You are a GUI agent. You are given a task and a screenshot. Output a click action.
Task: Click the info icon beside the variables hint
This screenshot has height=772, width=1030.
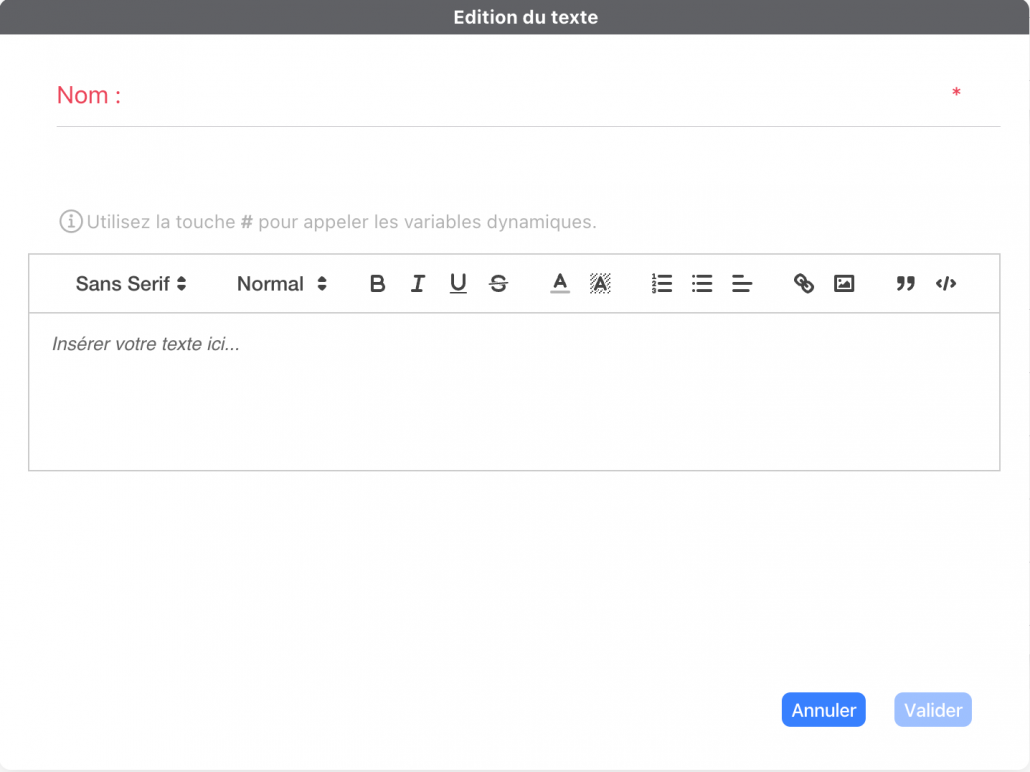coord(70,222)
